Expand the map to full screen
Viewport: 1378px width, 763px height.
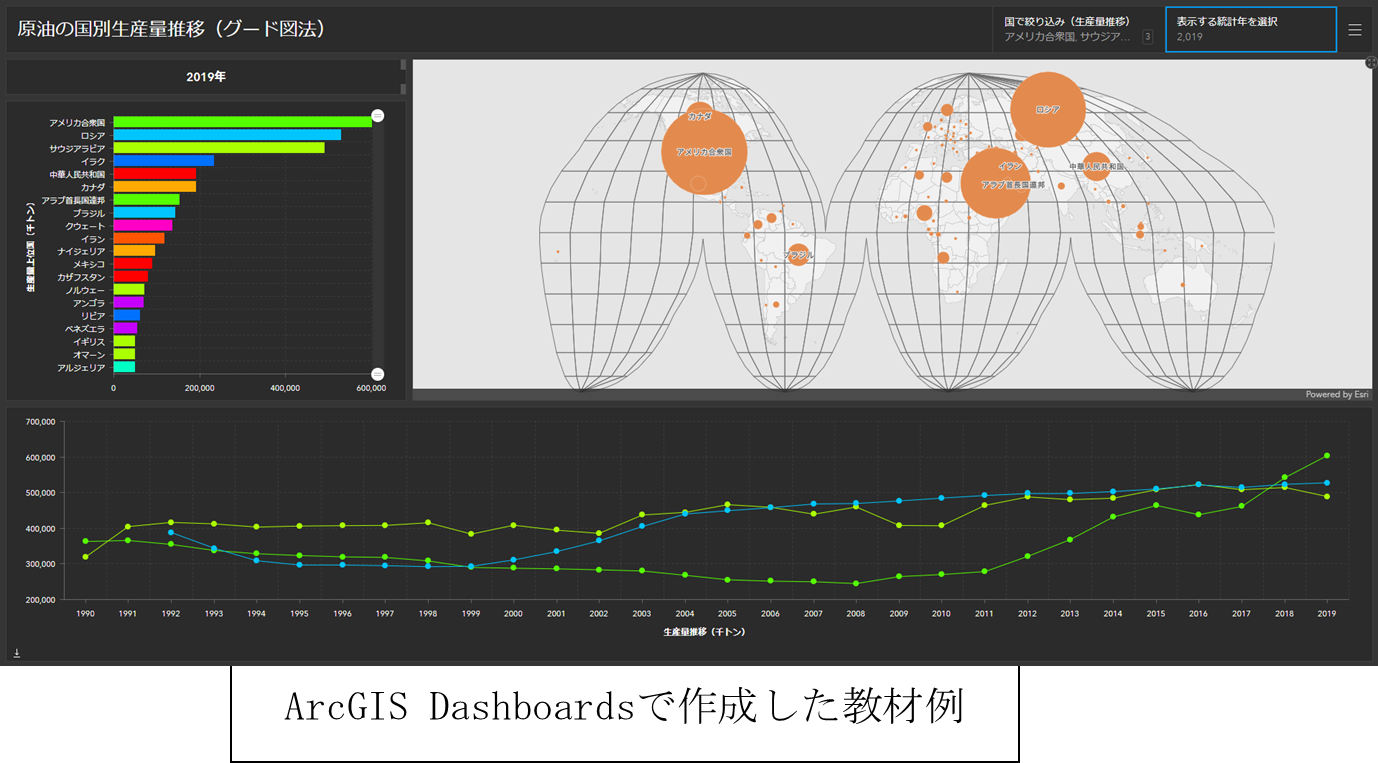(1371, 63)
